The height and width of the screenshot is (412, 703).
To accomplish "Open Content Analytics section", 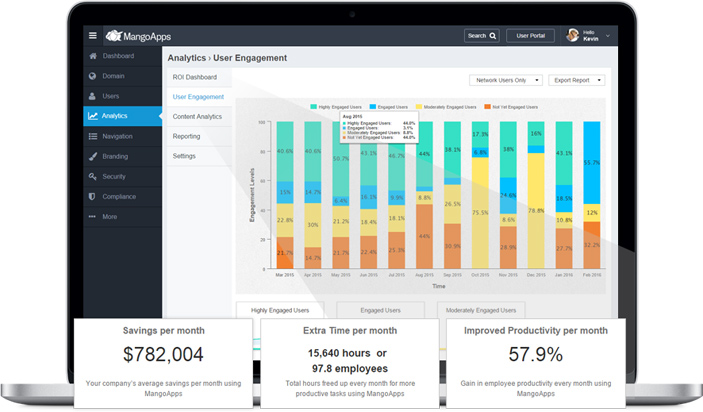I will (x=197, y=117).
